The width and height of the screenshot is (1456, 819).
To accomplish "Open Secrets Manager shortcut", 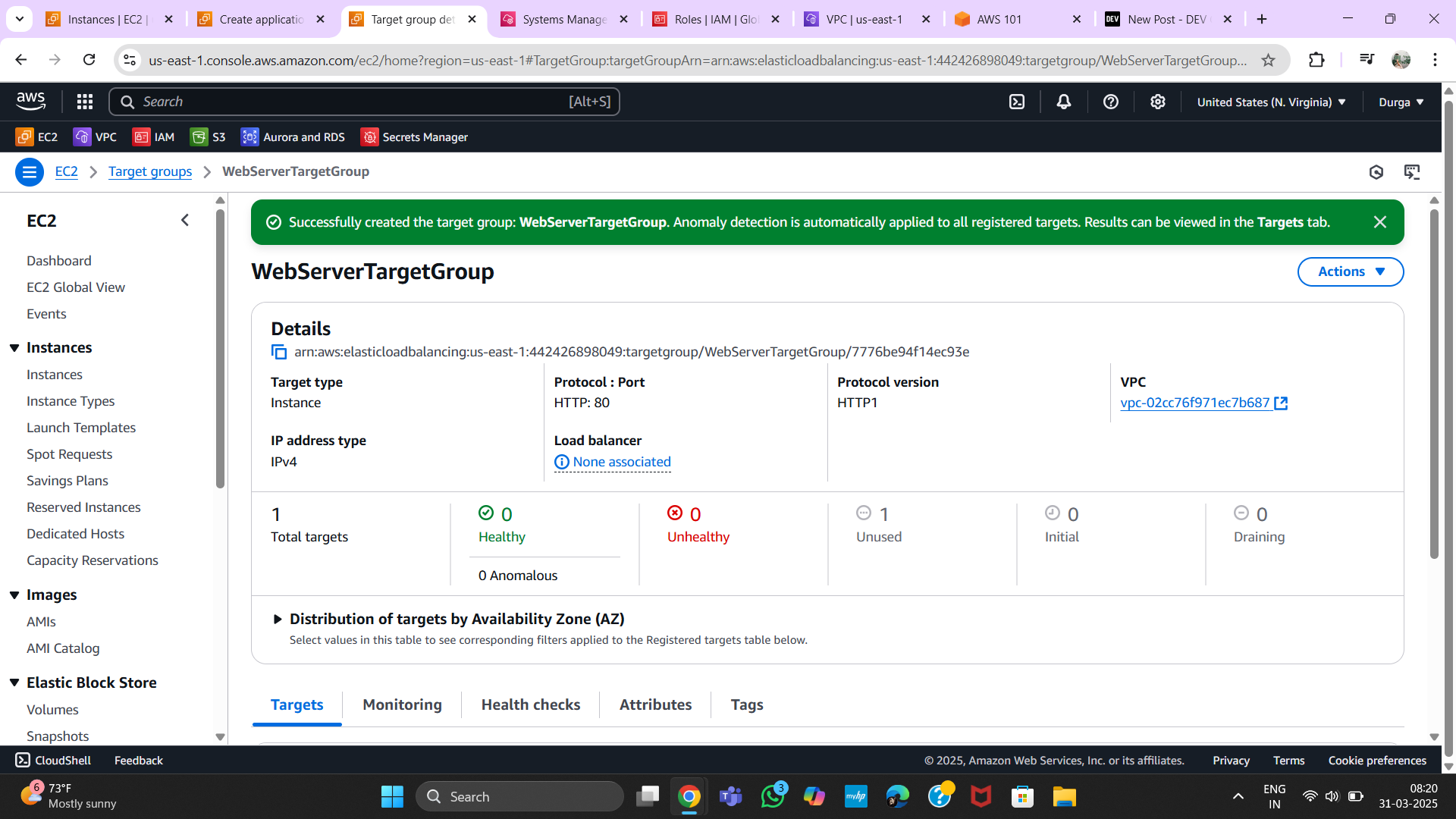I will [415, 137].
